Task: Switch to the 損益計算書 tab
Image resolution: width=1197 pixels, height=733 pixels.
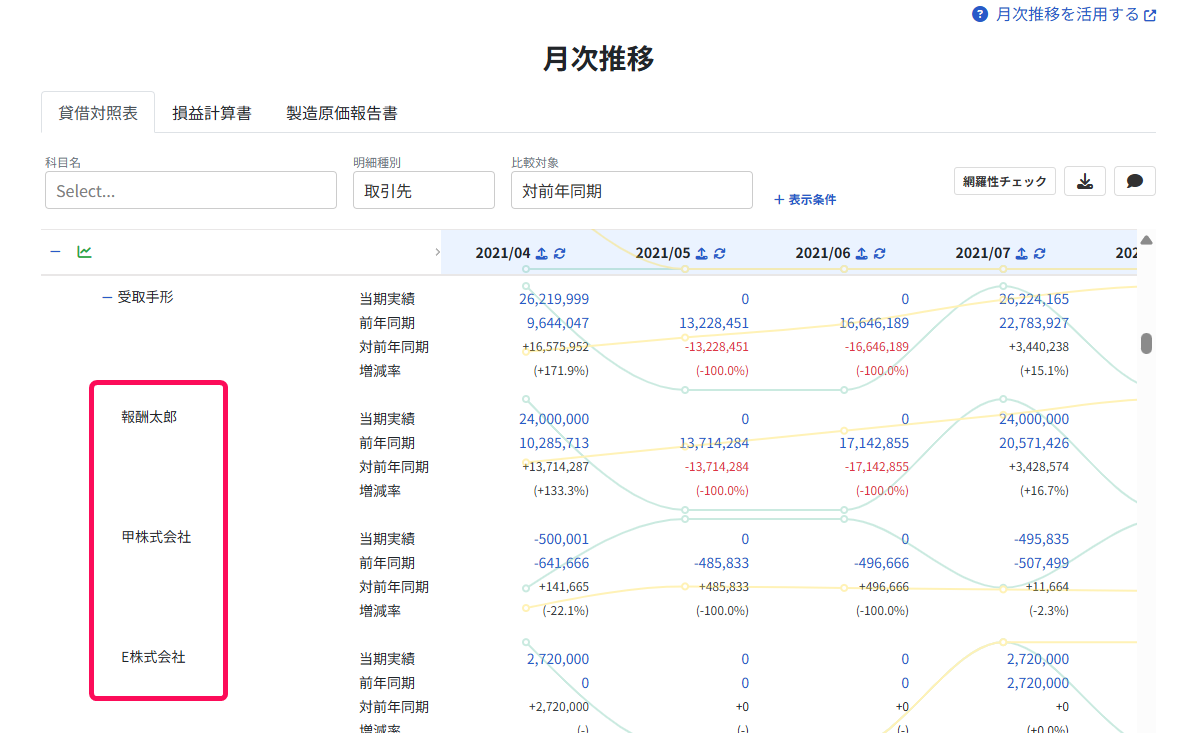Action: [211, 113]
